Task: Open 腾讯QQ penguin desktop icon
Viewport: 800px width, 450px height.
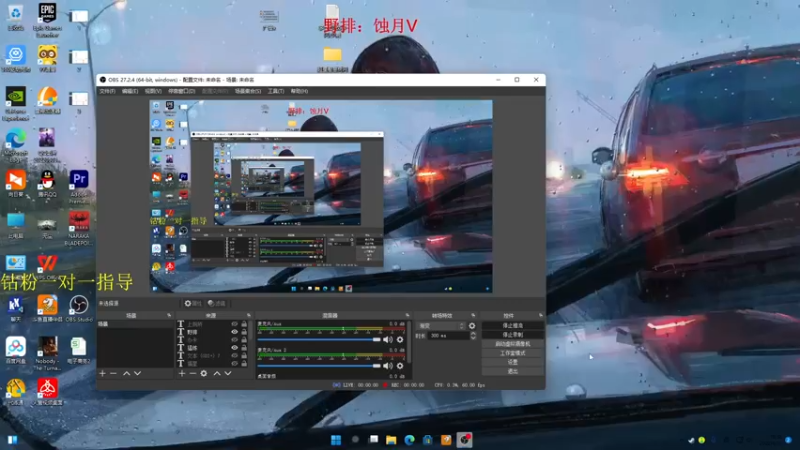Action: (47, 184)
